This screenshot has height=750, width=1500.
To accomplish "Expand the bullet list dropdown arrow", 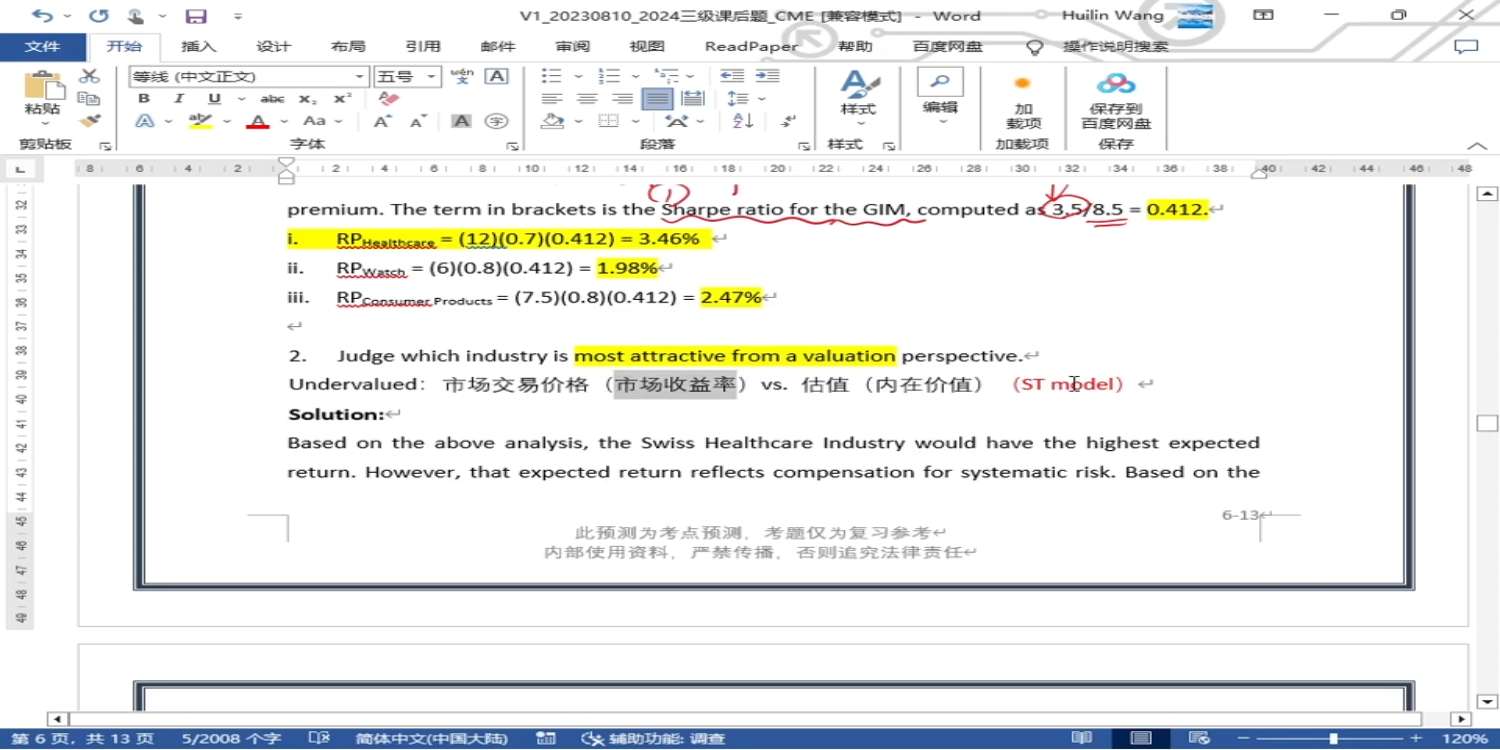I will click(x=578, y=76).
